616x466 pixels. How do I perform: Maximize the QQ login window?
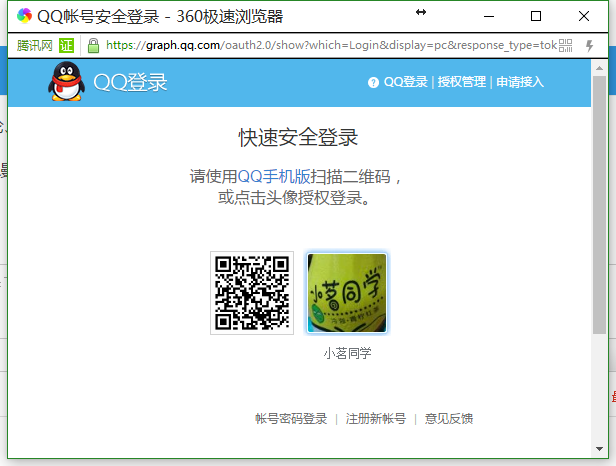(536, 17)
